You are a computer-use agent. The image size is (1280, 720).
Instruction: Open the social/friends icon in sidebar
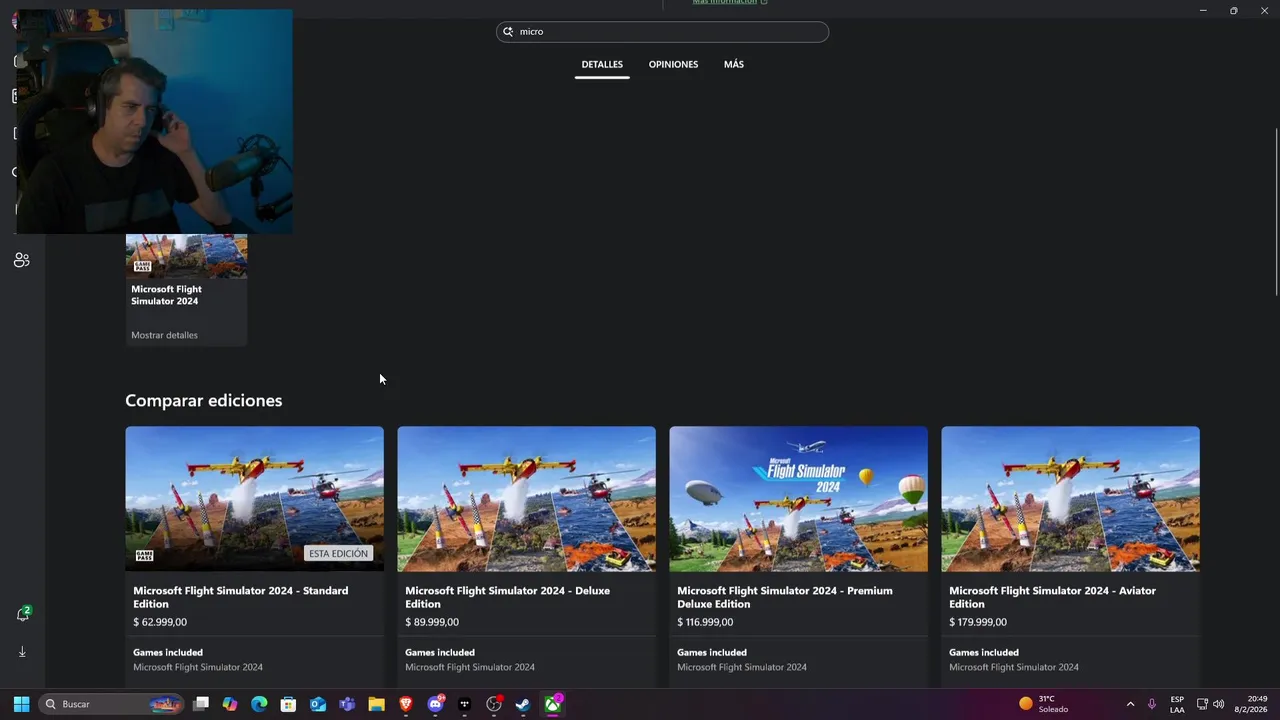tap(21, 260)
